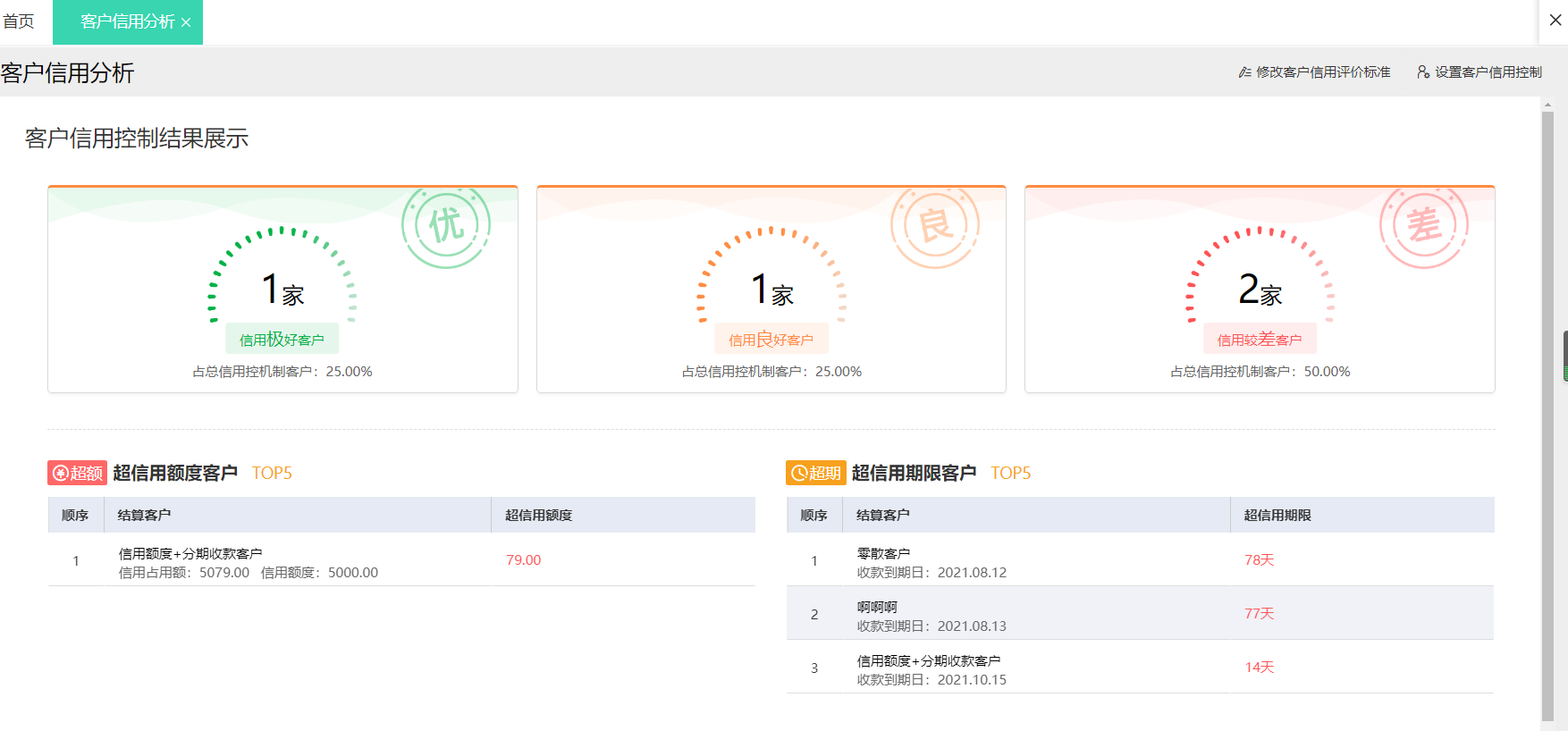Viewport: 1568px width, 731px height.
Task: Click the 超信用期限 column header
Action: pyautogui.click(x=1277, y=516)
